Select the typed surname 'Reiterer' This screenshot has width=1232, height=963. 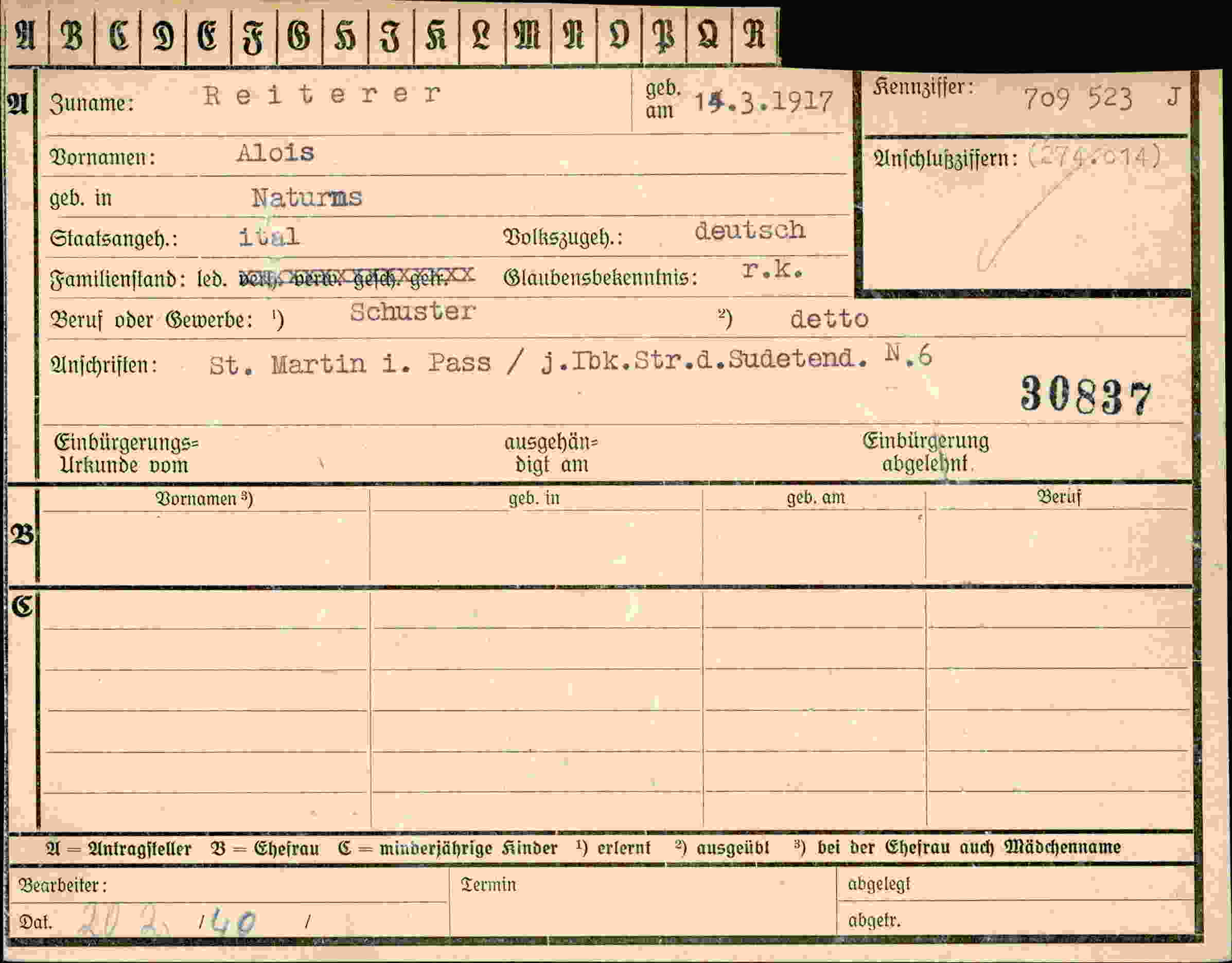point(322,95)
